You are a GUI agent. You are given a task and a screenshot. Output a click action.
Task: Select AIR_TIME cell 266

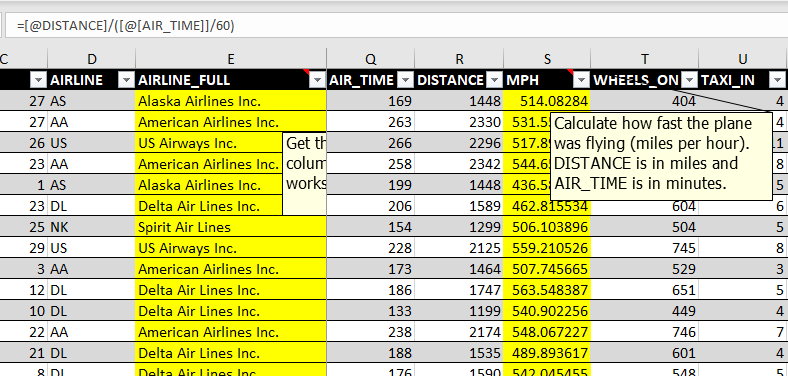(x=370, y=143)
